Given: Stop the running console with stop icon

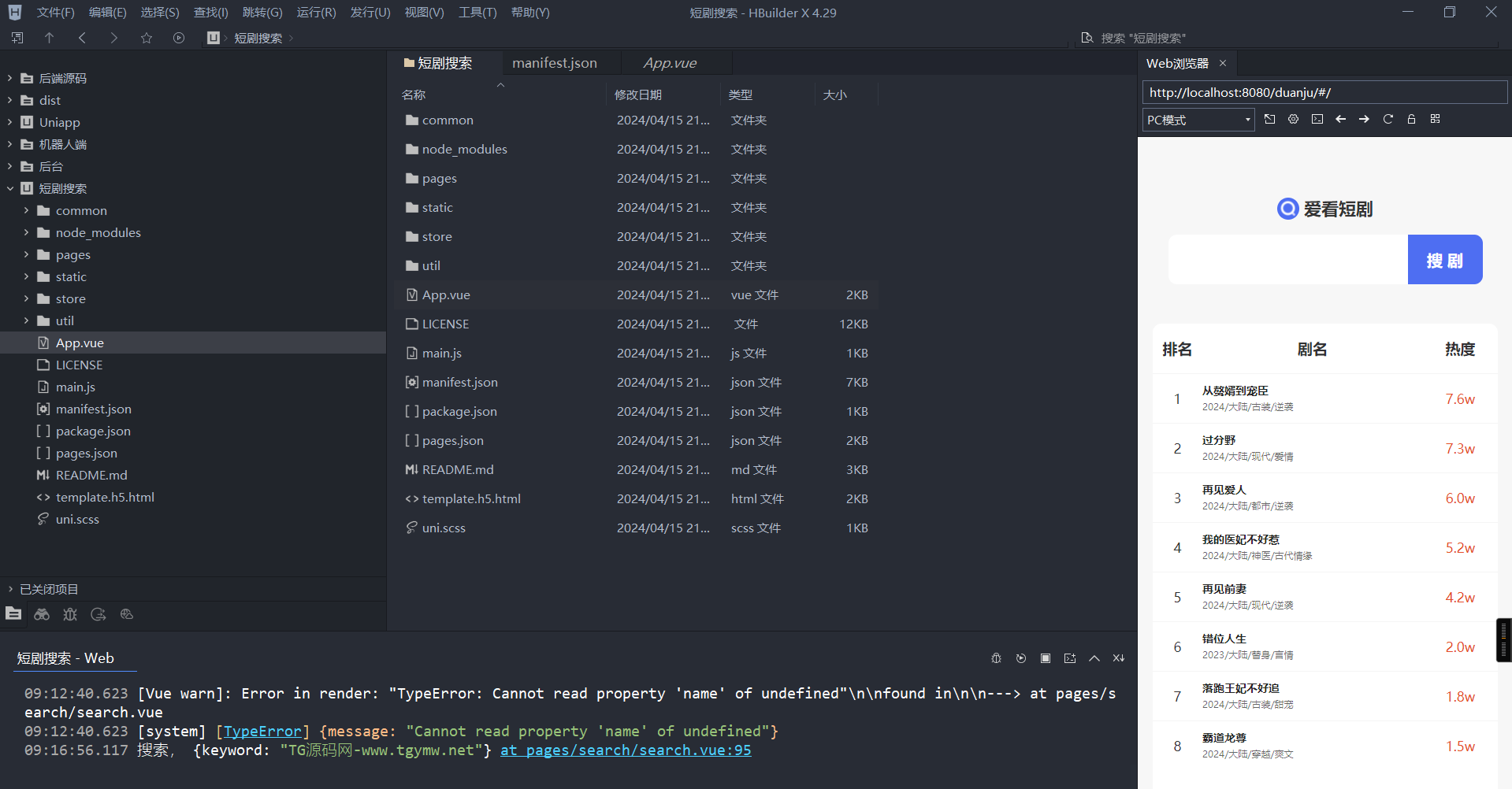Looking at the screenshot, I should pyautogui.click(x=1045, y=658).
